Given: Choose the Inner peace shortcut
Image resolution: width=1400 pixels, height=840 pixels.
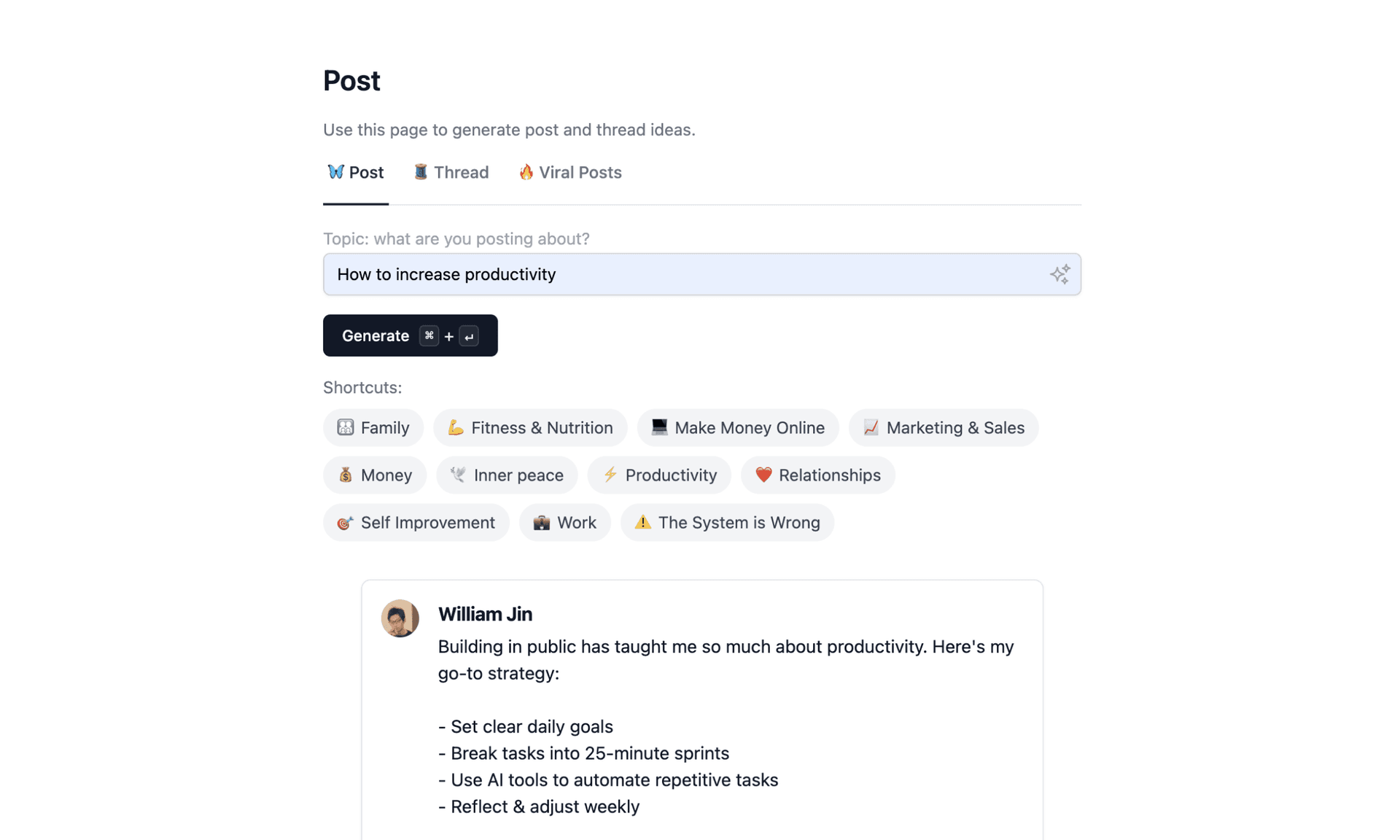Looking at the screenshot, I should tap(507, 475).
